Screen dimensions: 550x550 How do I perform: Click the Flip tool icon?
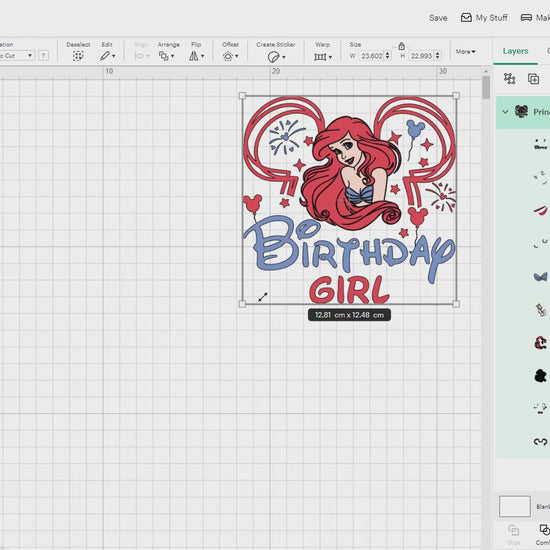point(194,56)
